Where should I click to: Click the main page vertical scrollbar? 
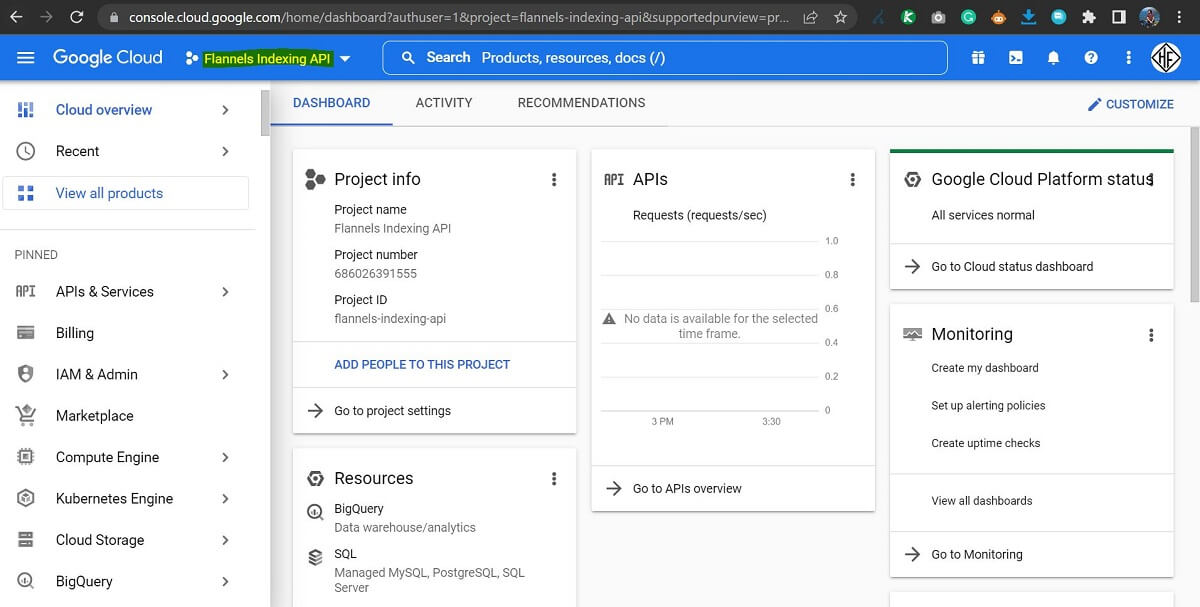point(1194,214)
